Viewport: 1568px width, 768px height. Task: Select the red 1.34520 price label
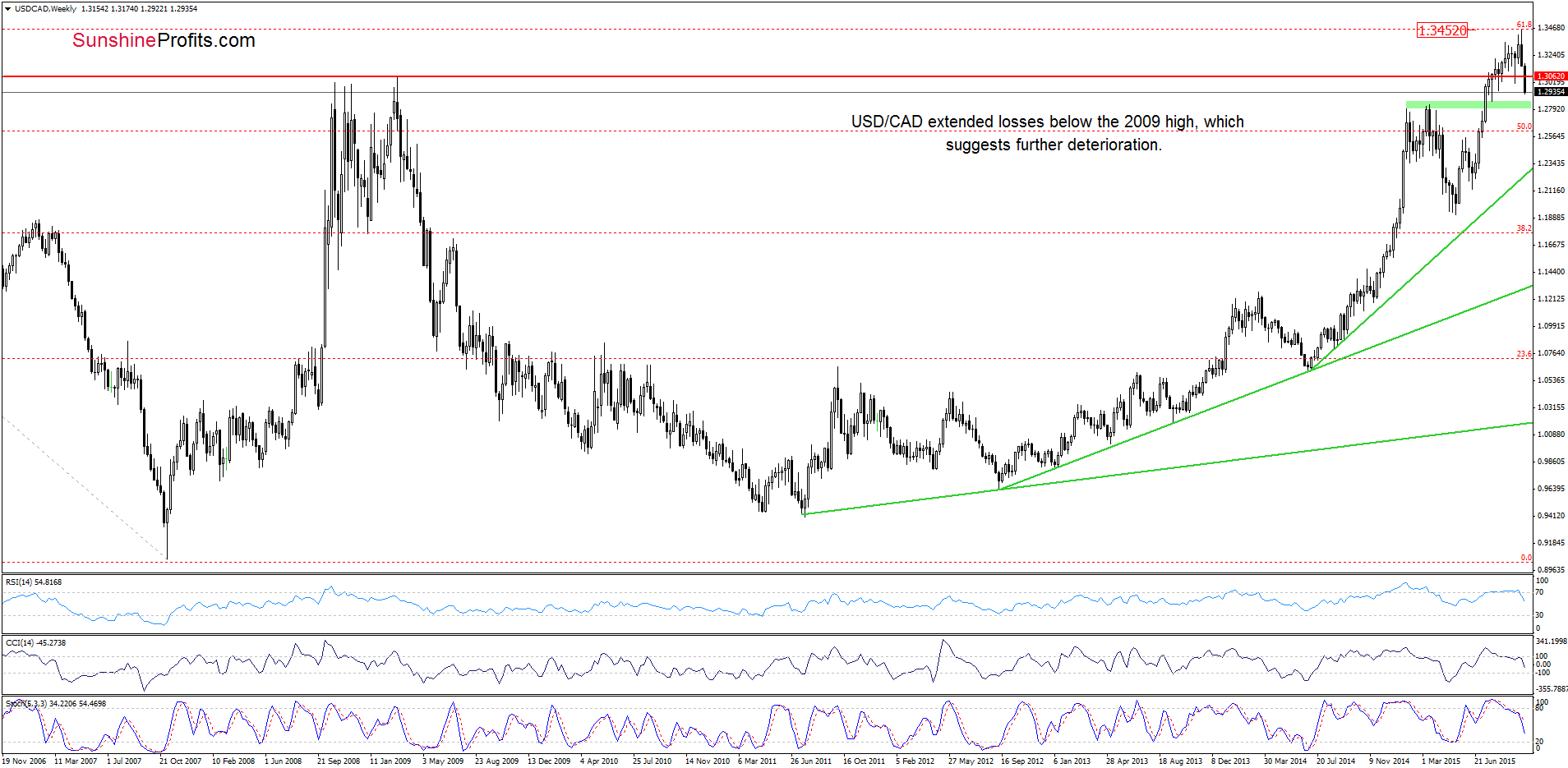tap(1442, 30)
